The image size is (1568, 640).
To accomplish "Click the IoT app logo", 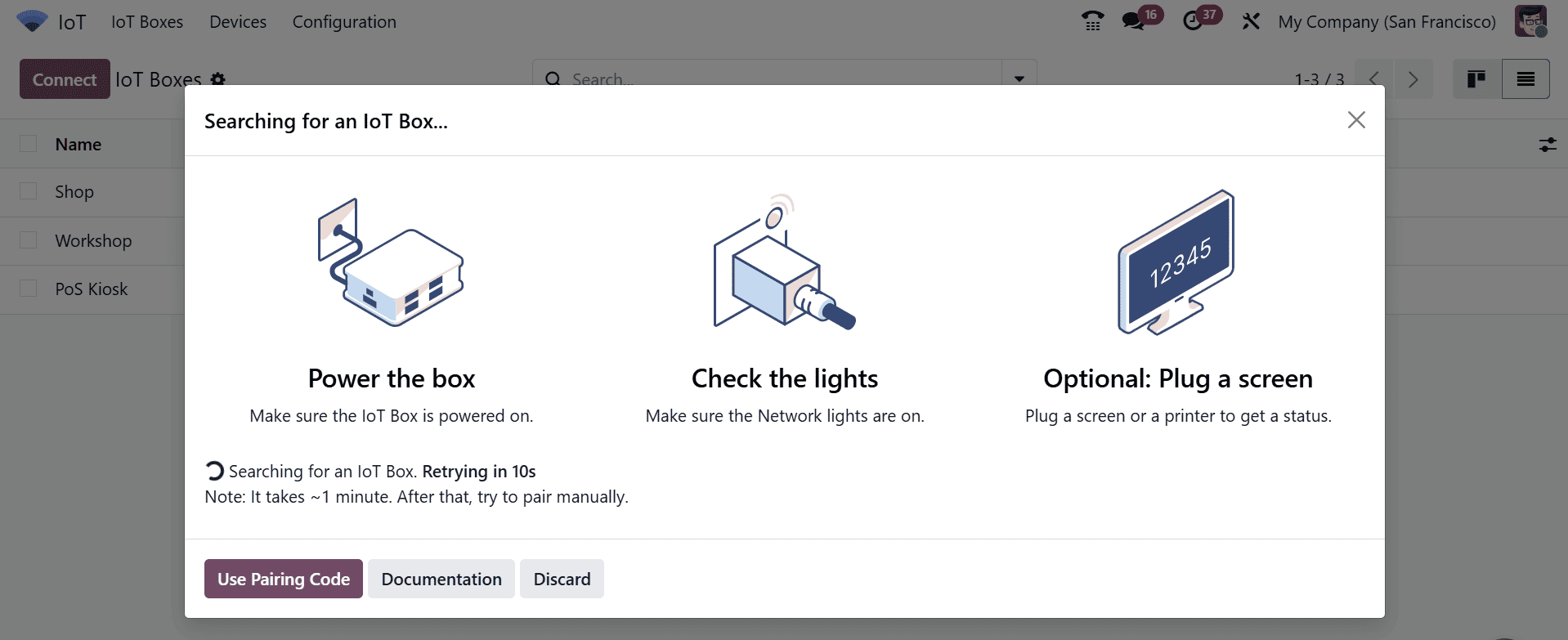I will (x=31, y=21).
